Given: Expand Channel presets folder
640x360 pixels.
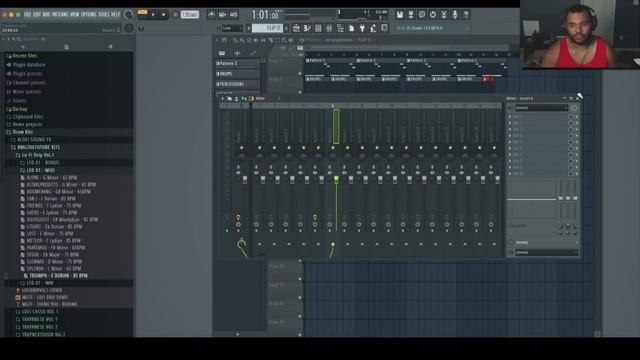Looking at the screenshot, I should pos(29,83).
